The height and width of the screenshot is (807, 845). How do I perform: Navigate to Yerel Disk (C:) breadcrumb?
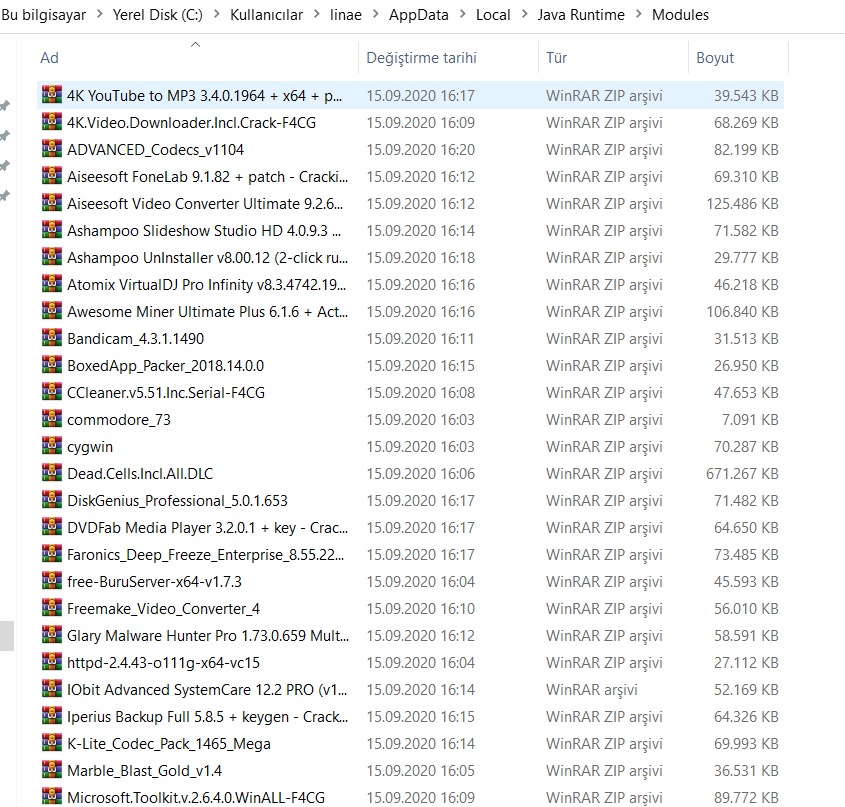tap(158, 15)
